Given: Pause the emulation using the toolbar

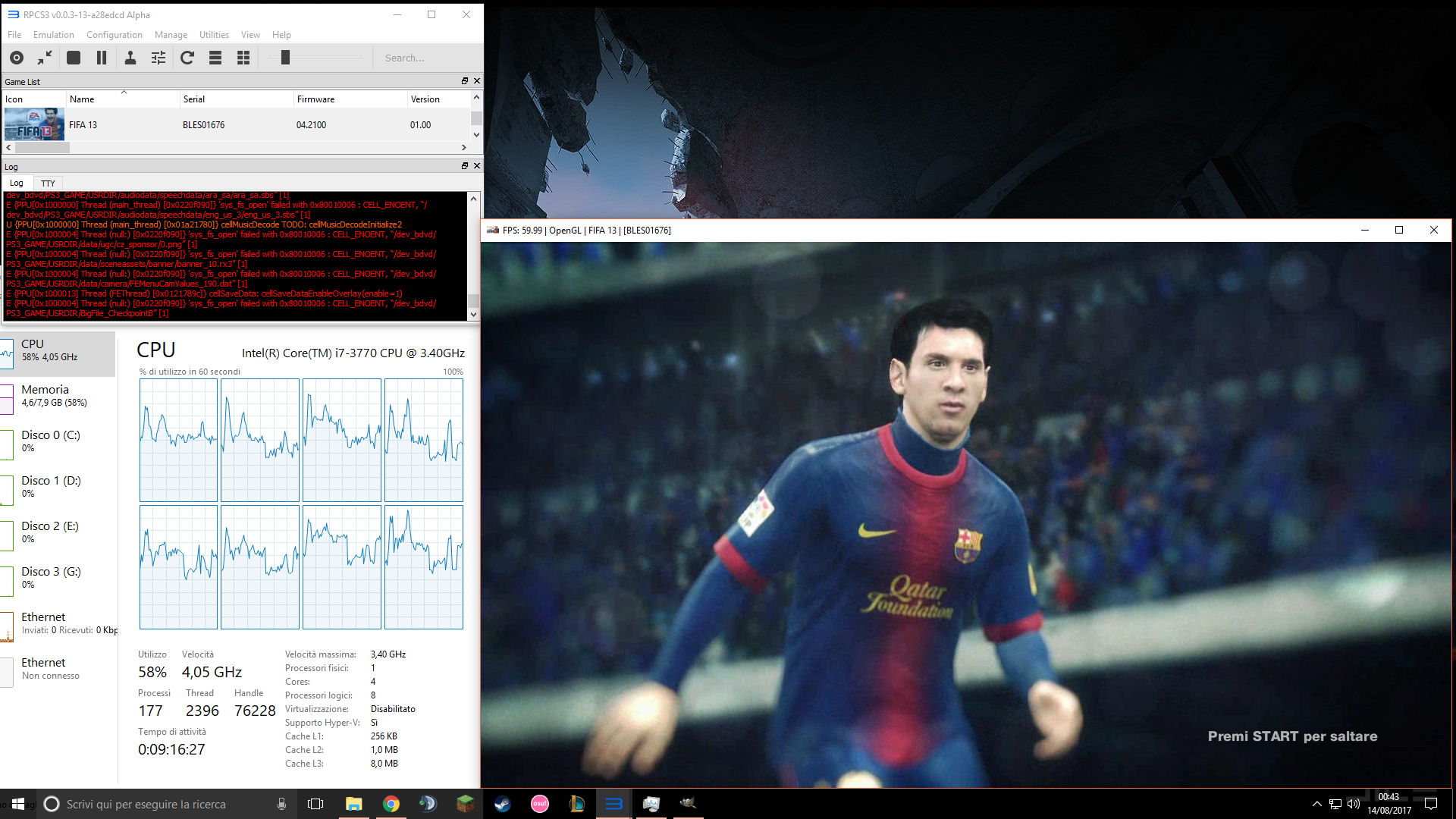Looking at the screenshot, I should click(102, 58).
